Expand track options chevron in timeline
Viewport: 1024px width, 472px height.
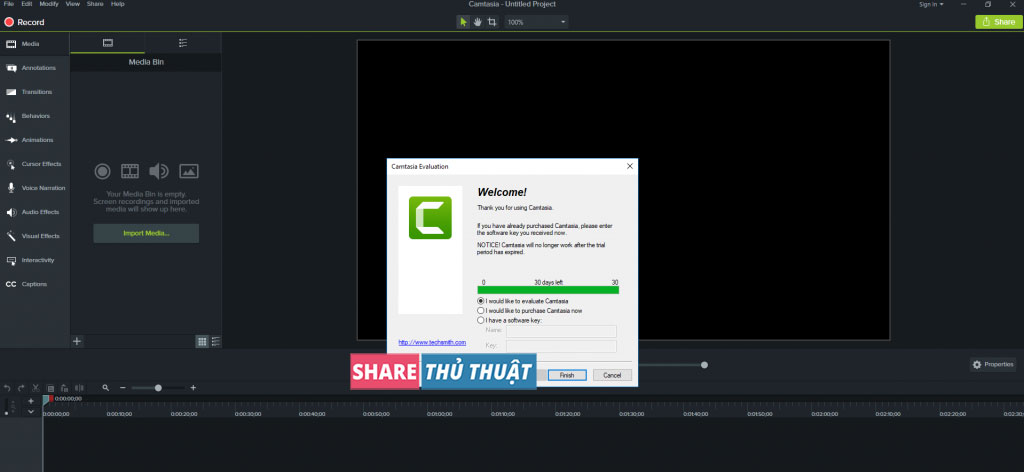tap(31, 411)
